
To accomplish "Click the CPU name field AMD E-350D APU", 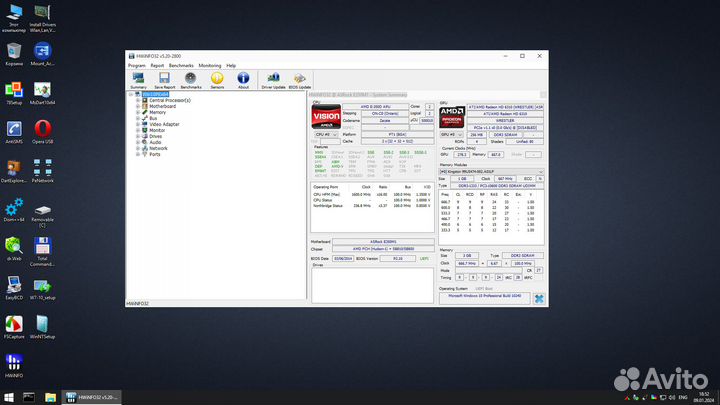I will [375, 107].
